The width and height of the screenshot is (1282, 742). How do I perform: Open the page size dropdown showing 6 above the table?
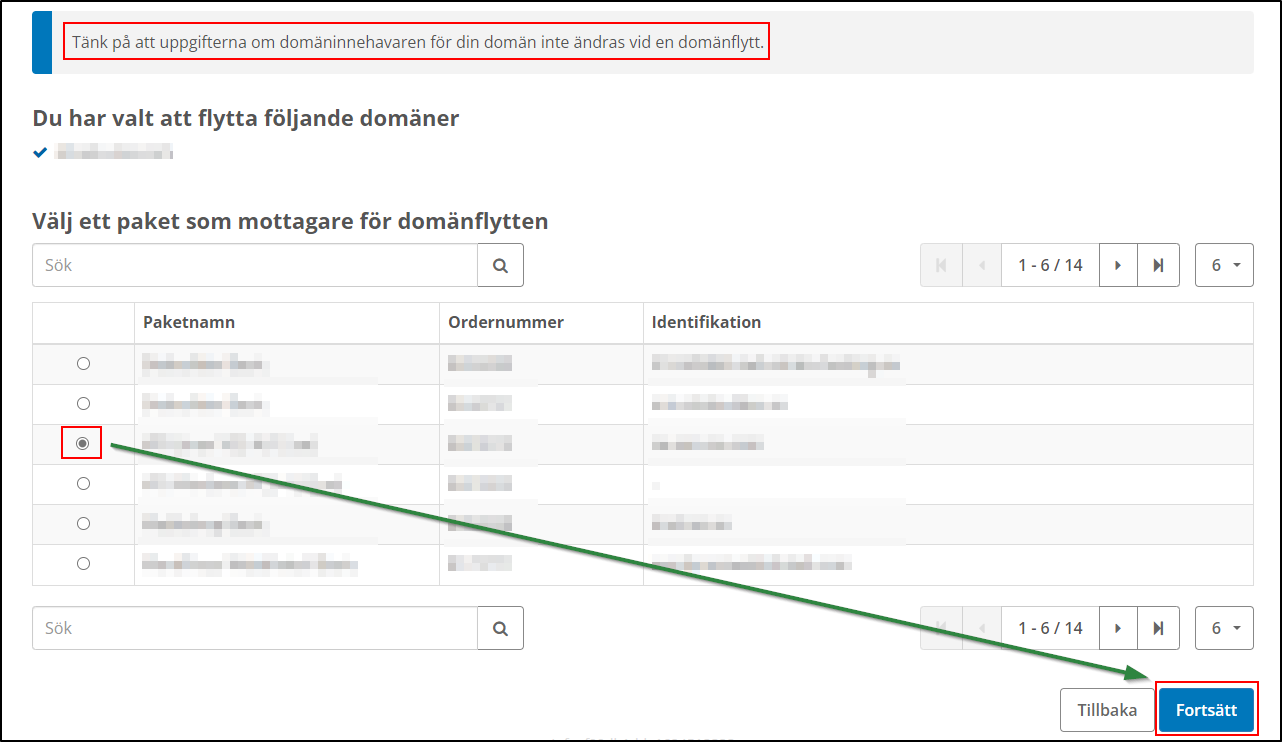coord(1224,264)
